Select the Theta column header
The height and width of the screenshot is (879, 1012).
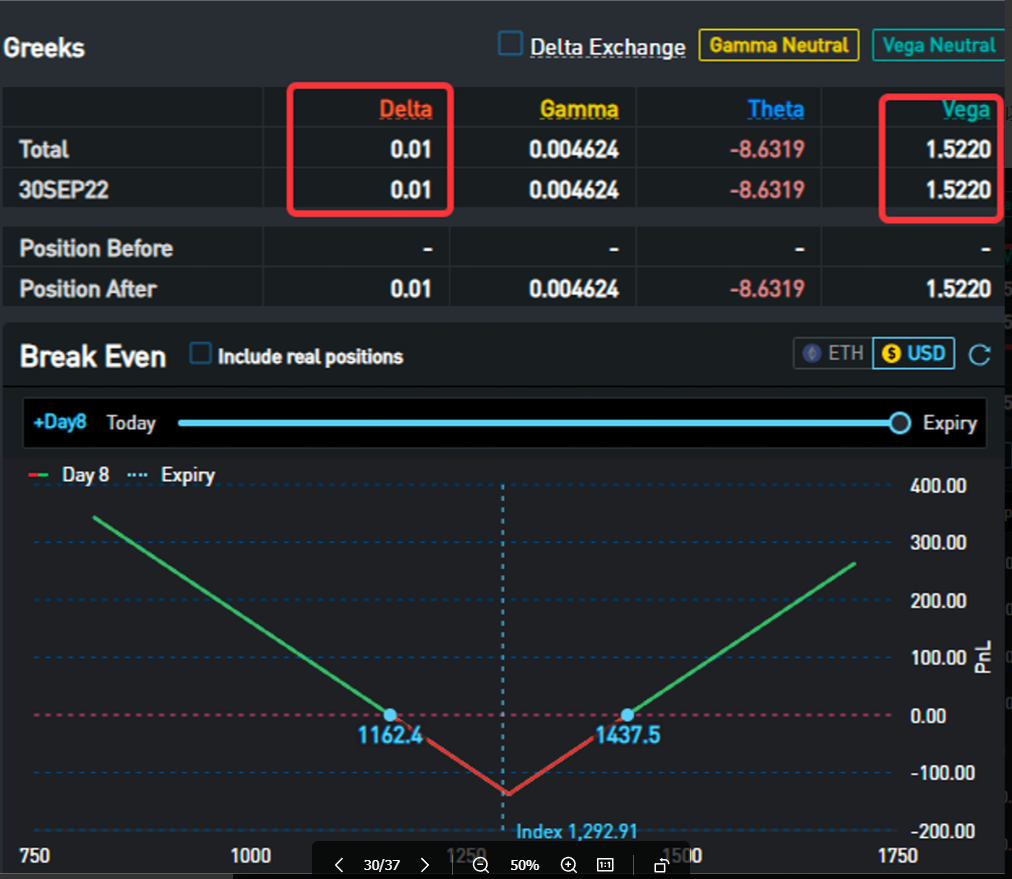(775, 109)
